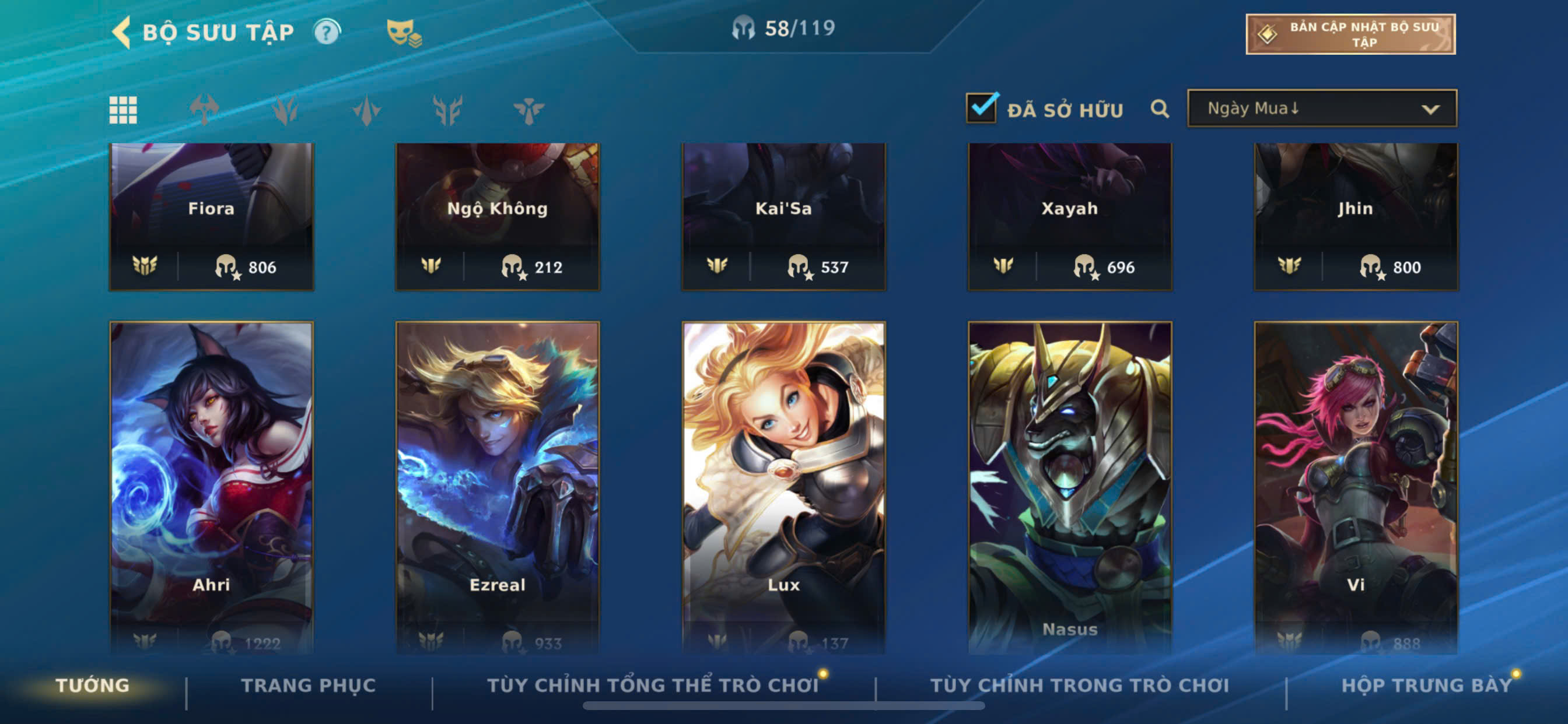Click the bottom horizontal scrollbar
This screenshot has width=1568, height=724.
coord(783,706)
